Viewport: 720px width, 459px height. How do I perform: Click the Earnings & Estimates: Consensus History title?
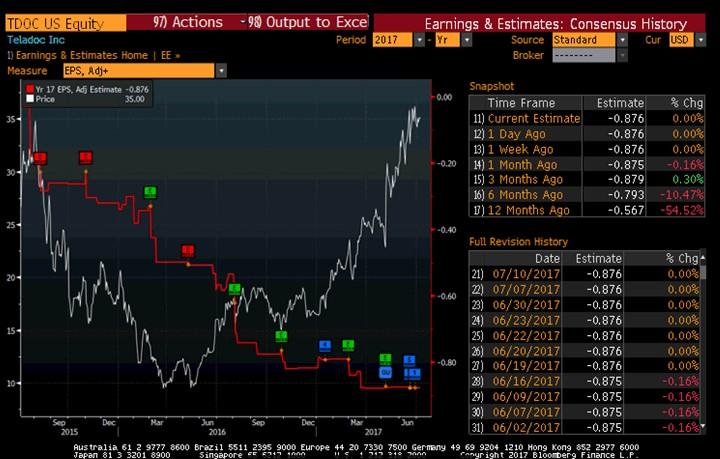[x=556, y=24]
